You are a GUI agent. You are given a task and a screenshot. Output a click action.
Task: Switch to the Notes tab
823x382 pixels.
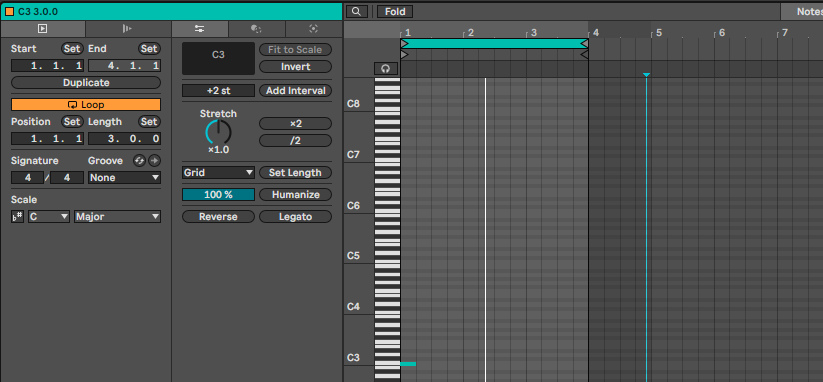coord(802,12)
